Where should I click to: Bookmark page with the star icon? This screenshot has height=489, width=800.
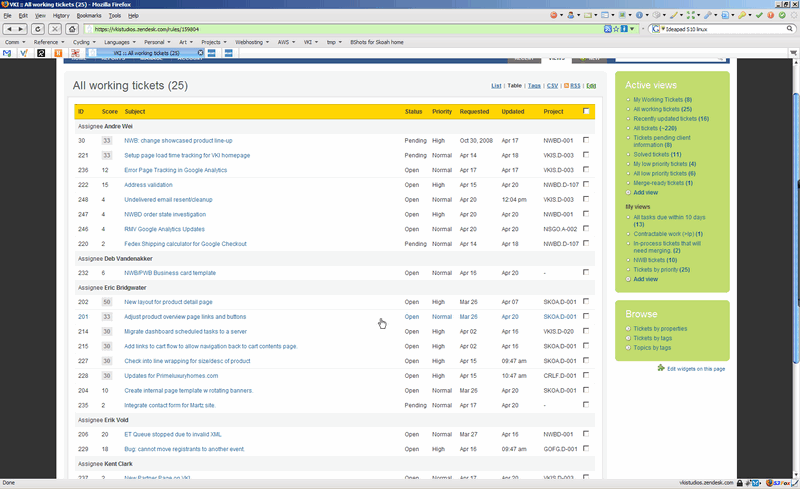(616, 29)
